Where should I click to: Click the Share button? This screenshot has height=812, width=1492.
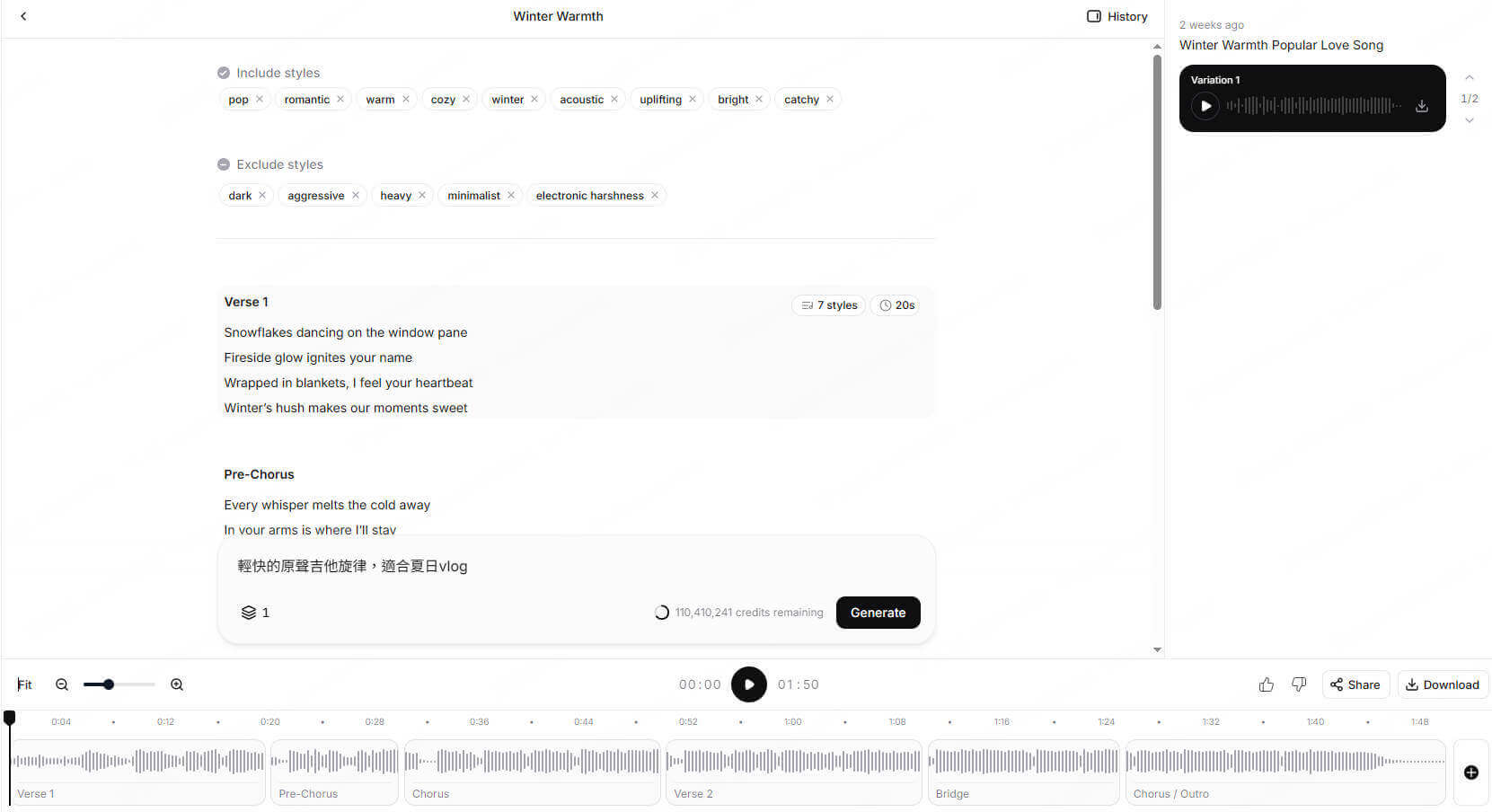[x=1355, y=684]
